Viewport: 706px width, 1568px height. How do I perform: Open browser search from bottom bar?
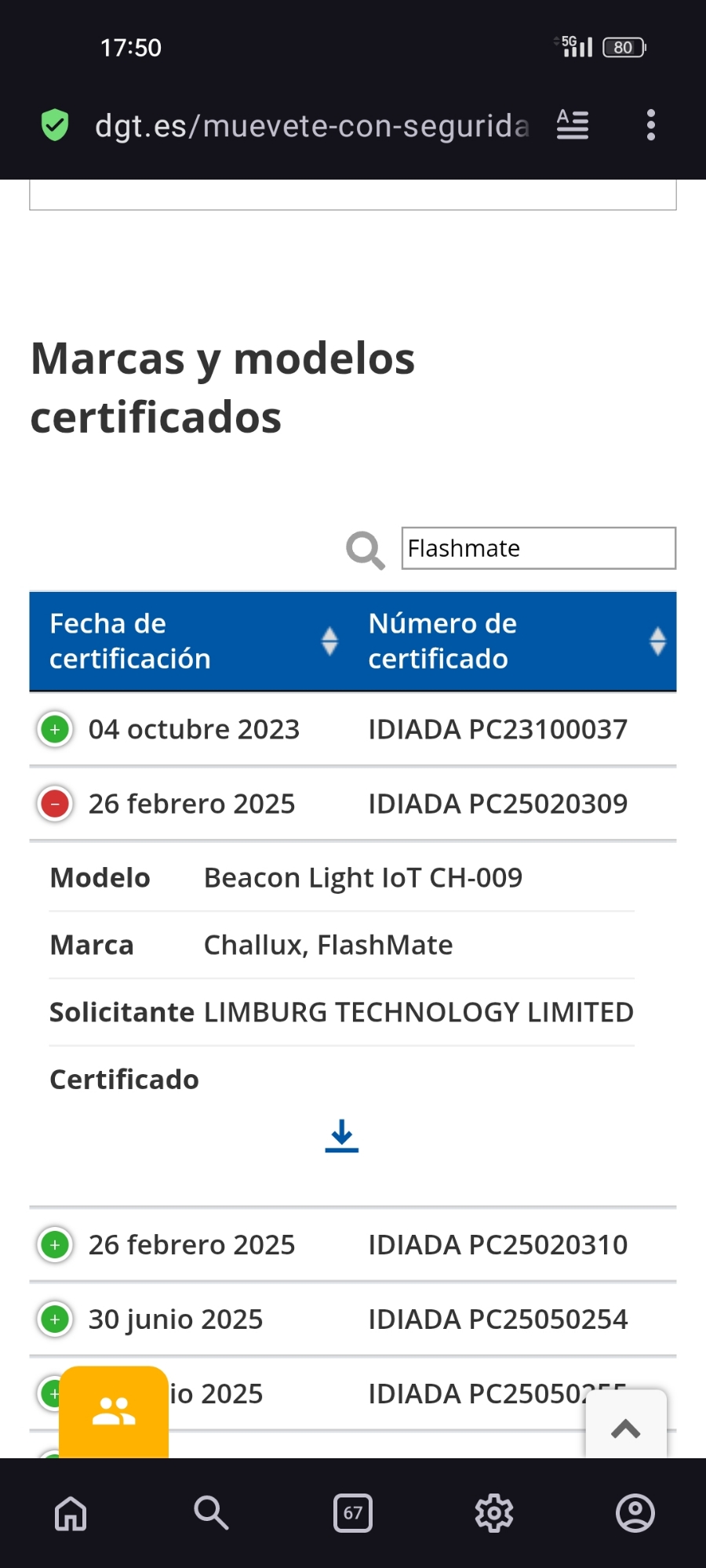[211, 1512]
